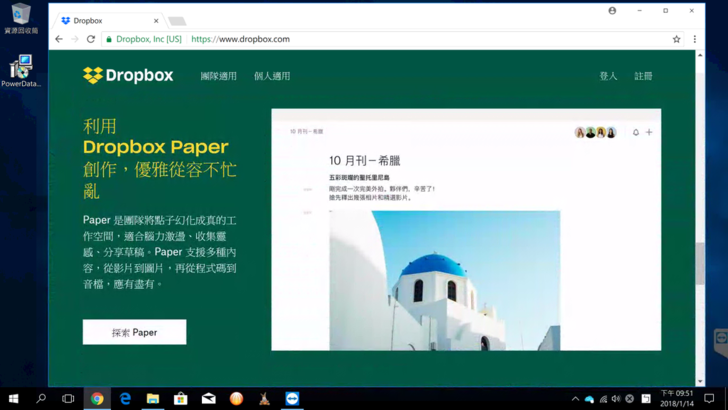The width and height of the screenshot is (728, 410).
Task: Open a new browser tab
Action: coord(177,21)
